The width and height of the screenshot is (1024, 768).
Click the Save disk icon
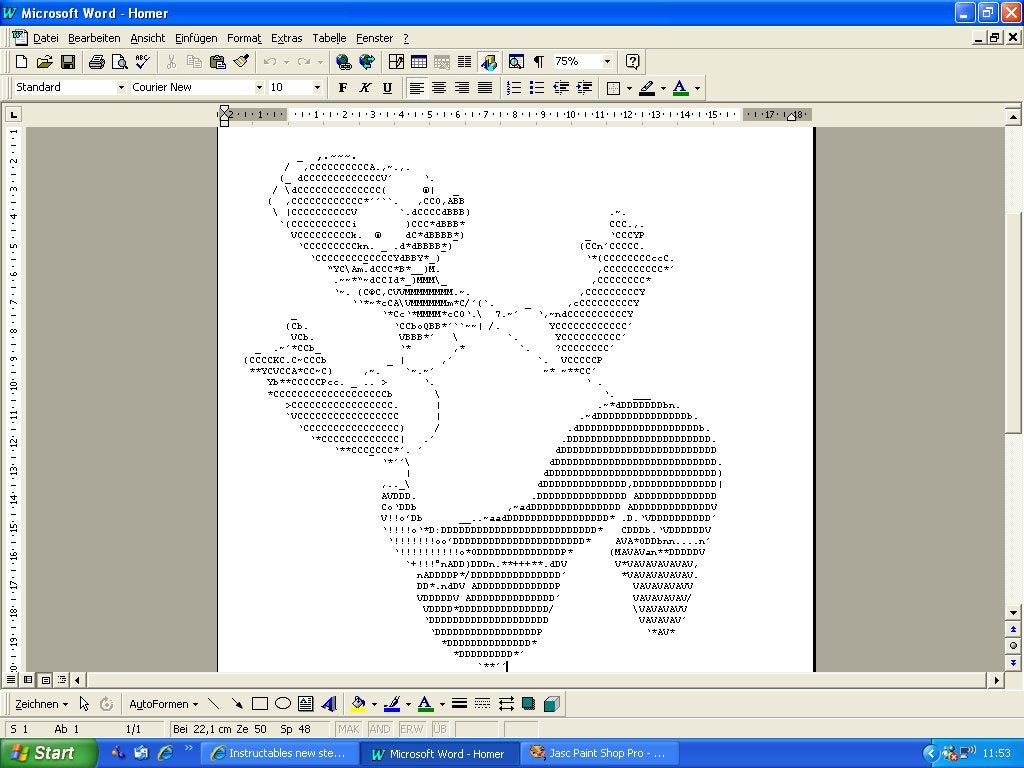coord(68,62)
